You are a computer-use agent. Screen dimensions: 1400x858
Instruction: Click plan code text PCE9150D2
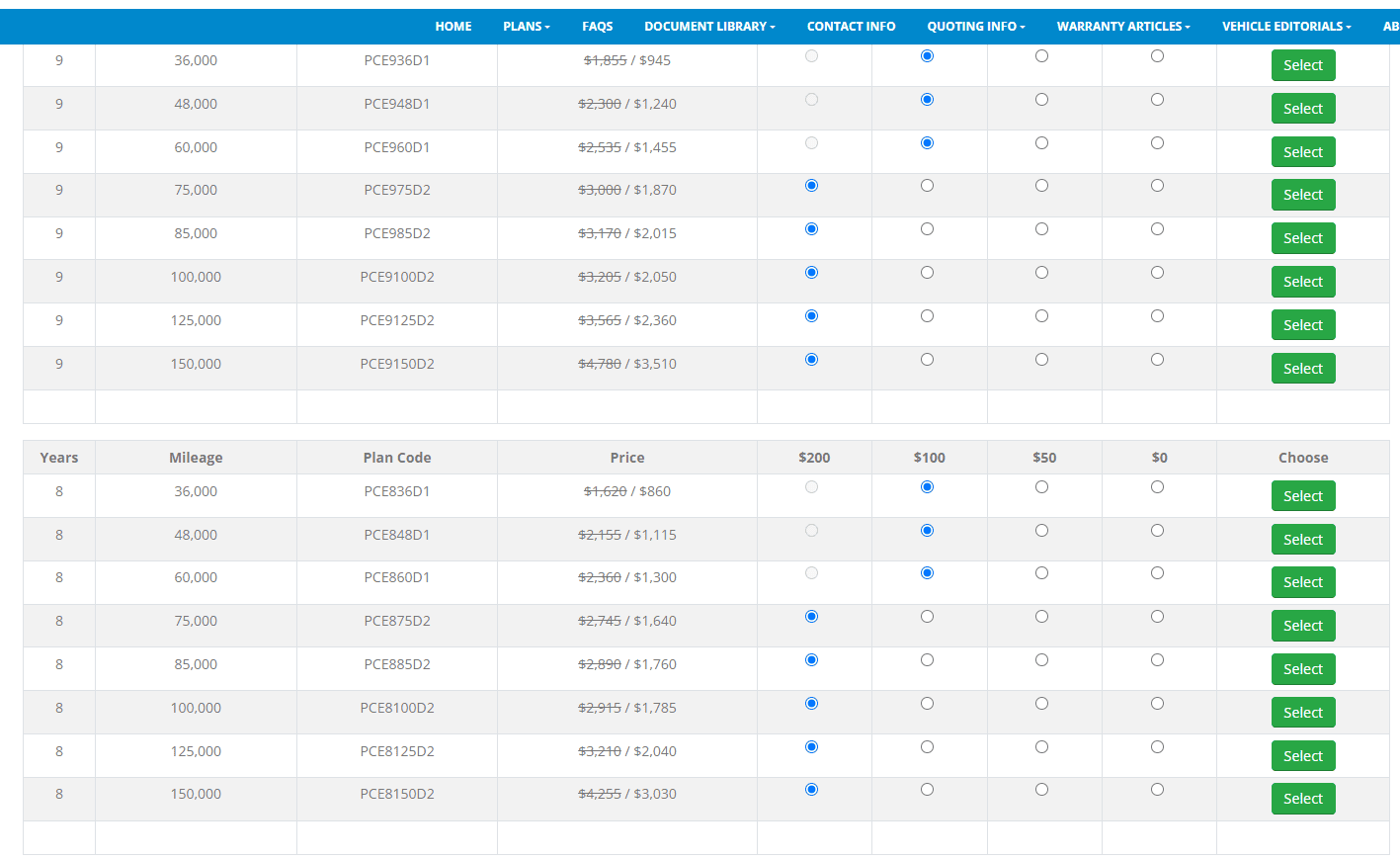[x=397, y=364]
